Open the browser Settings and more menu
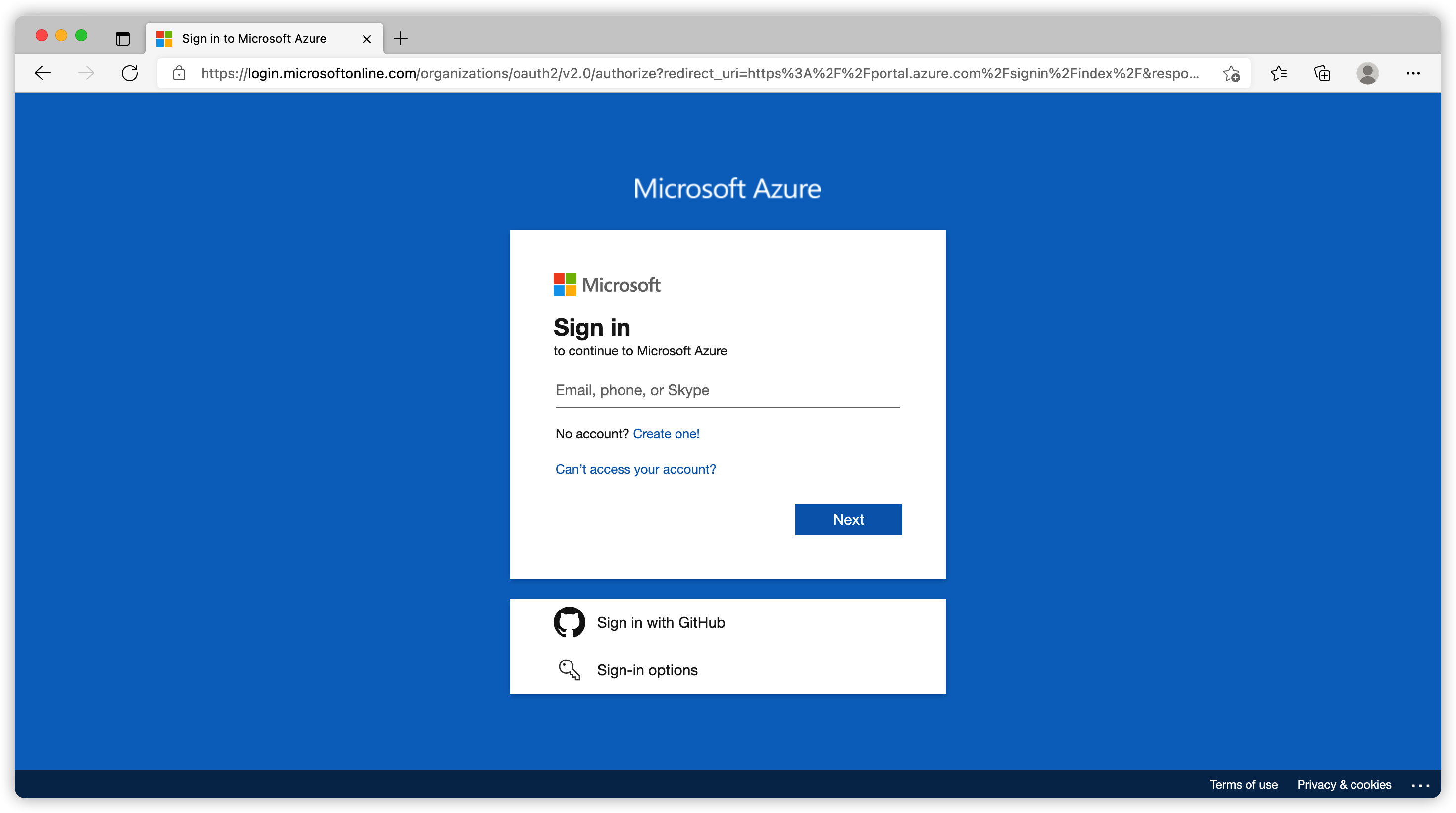Screen dimensions: 1456x813 click(1413, 73)
